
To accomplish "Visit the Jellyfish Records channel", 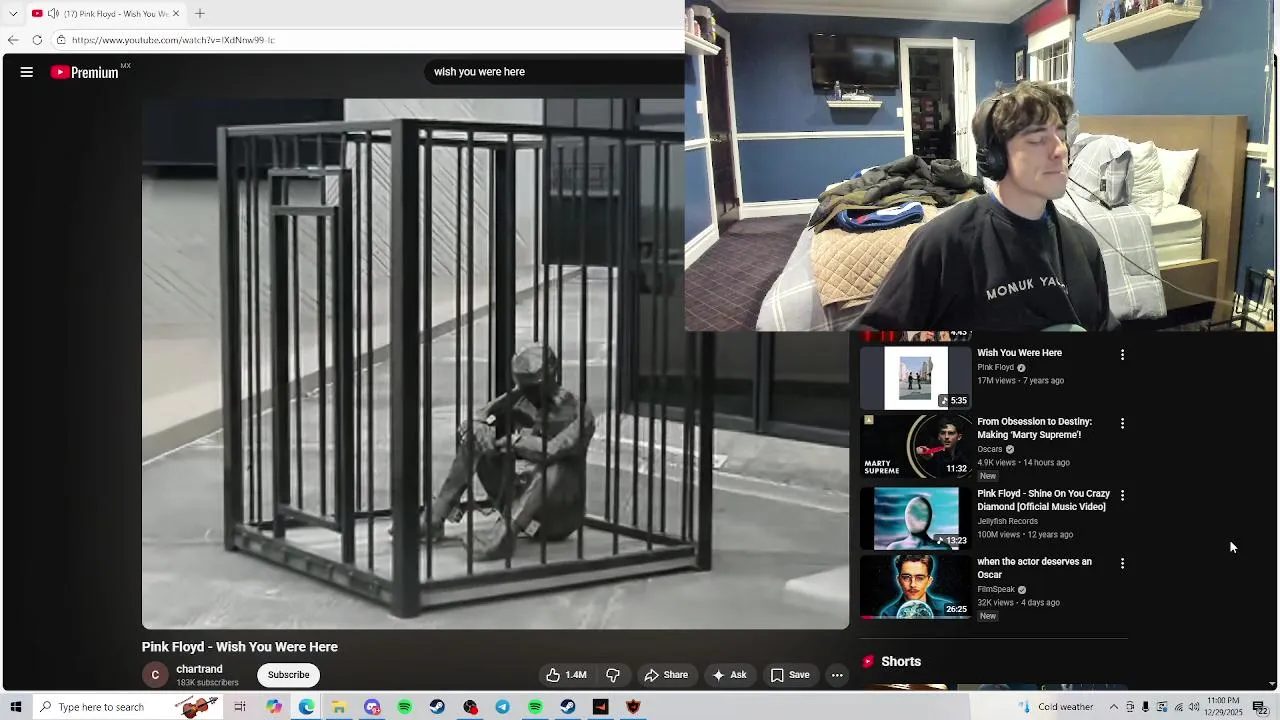I will click(x=1007, y=521).
